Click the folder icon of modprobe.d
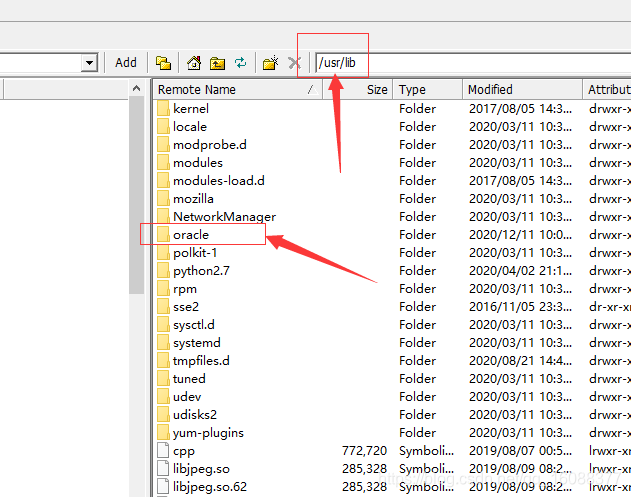 (x=163, y=144)
